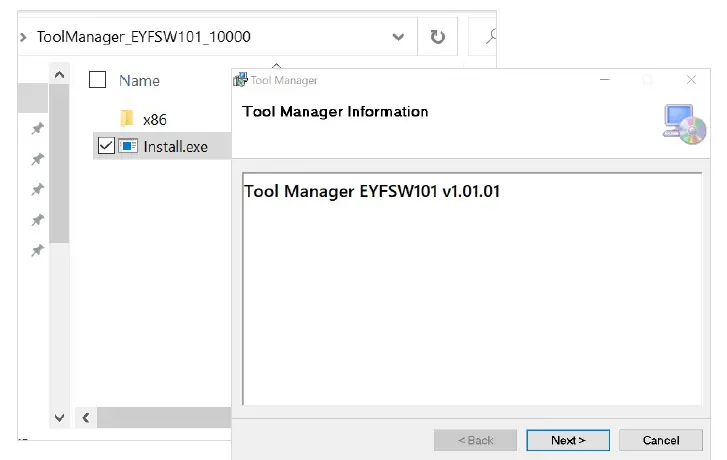The height and width of the screenshot is (460, 727).
Task: Click the navigation pane scroll down arrow
Action: [59, 417]
